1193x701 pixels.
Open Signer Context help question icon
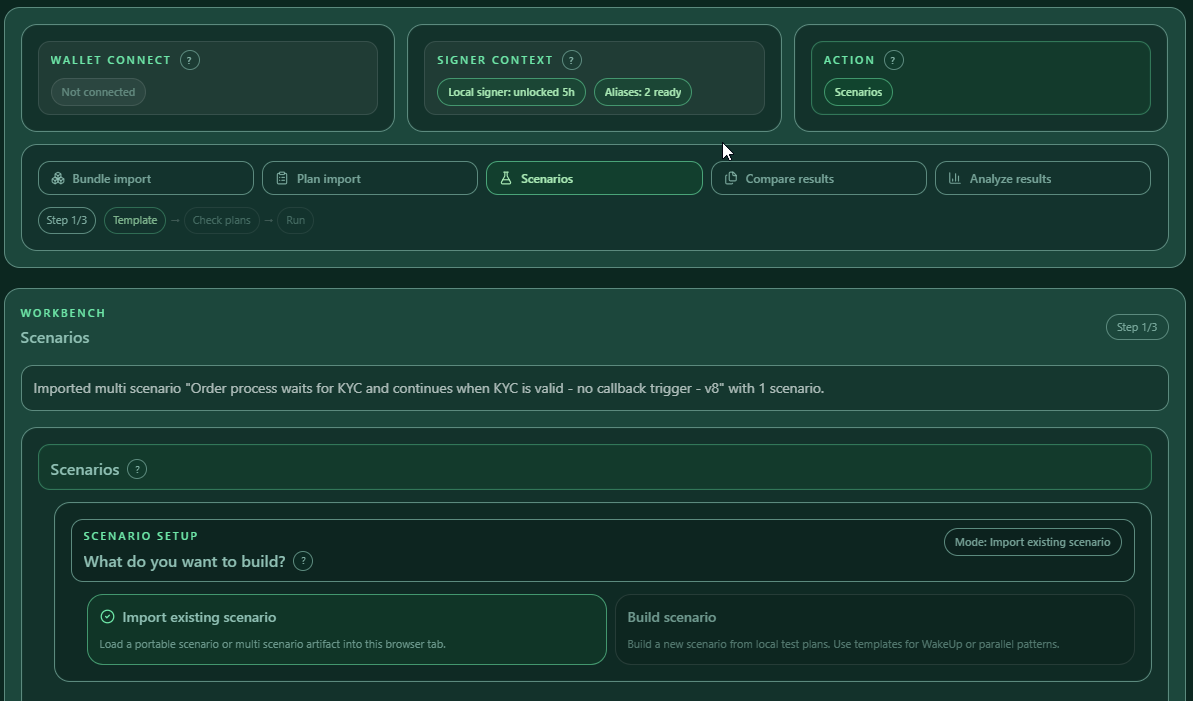tap(571, 60)
